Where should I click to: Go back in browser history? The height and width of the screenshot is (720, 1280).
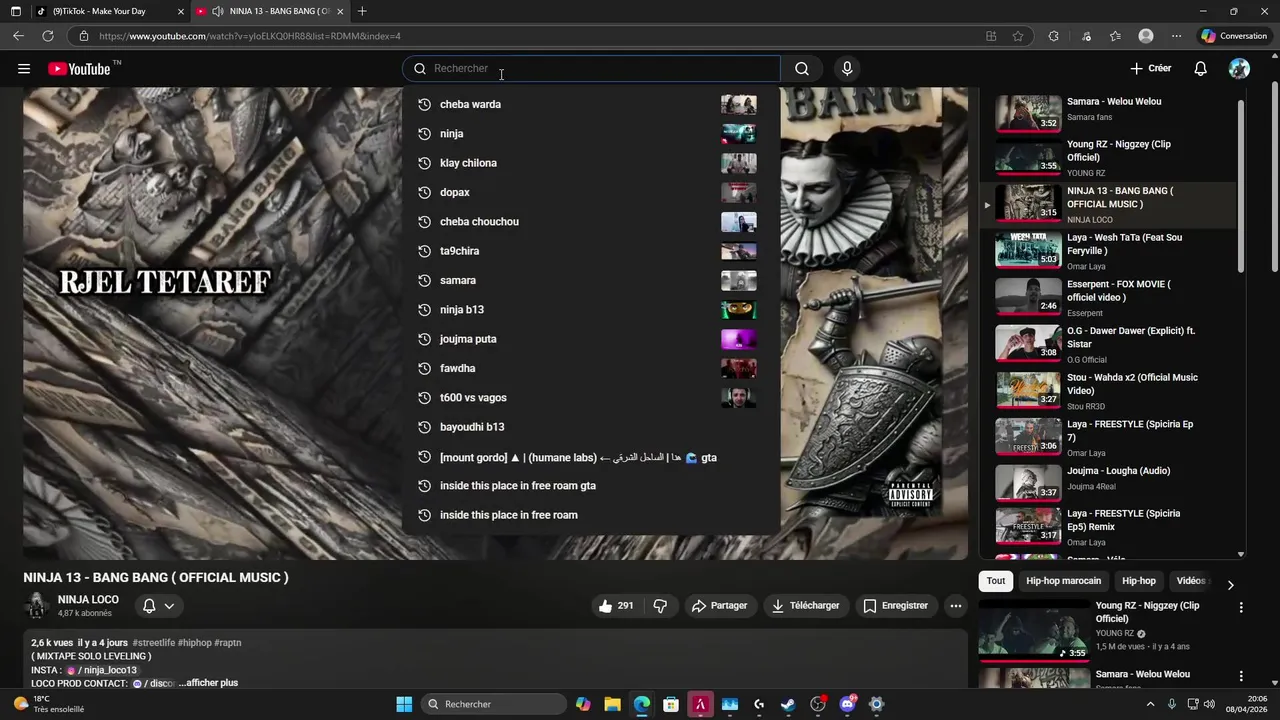click(x=18, y=36)
